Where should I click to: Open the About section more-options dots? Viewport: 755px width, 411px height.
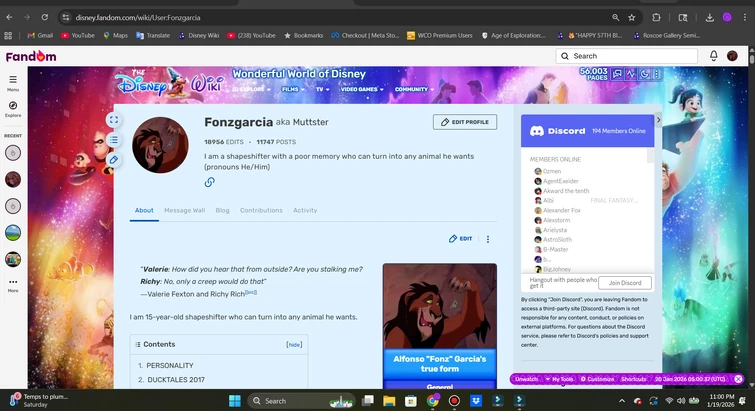coord(488,239)
